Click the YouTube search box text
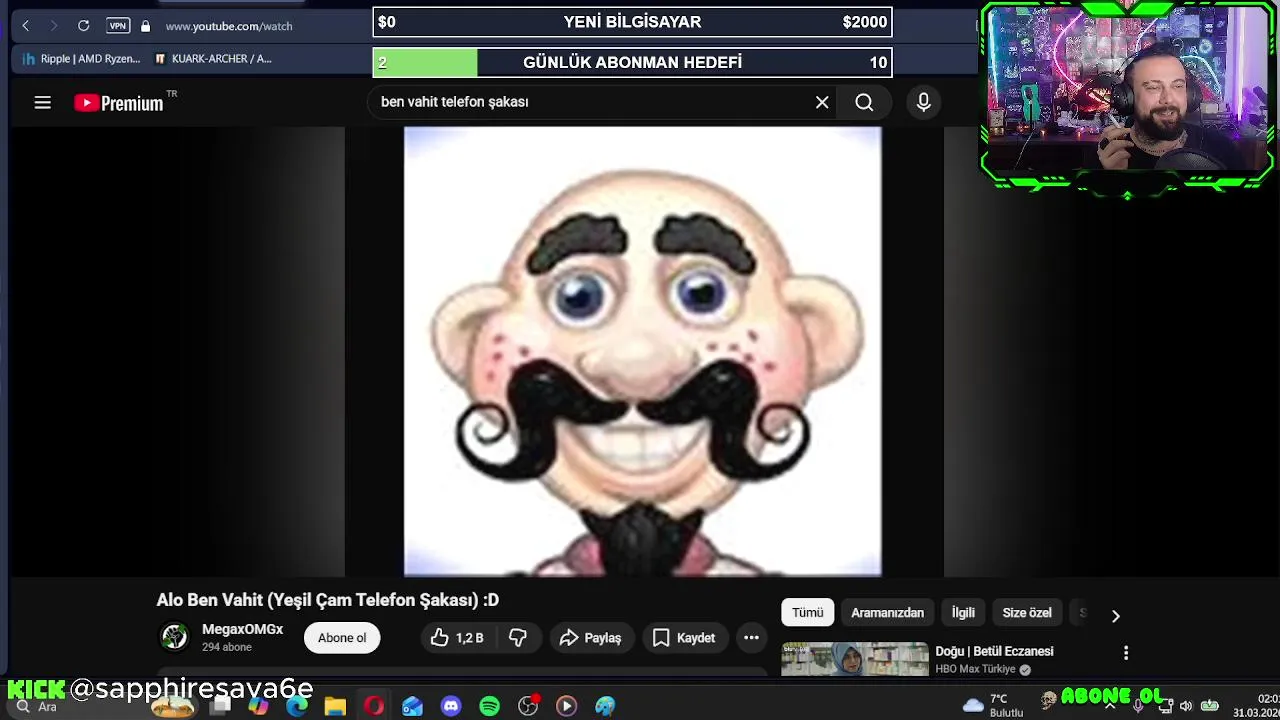1280x720 pixels. [455, 102]
